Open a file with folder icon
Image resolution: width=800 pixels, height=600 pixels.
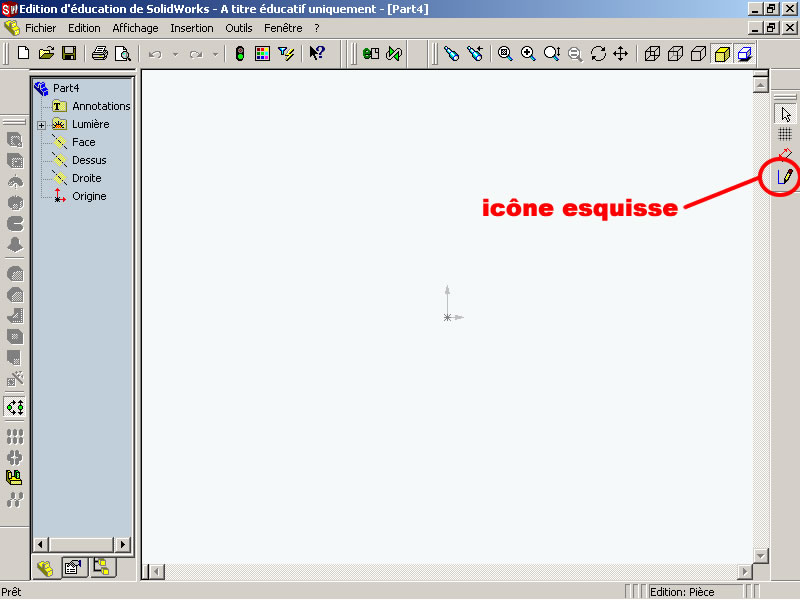(x=46, y=53)
